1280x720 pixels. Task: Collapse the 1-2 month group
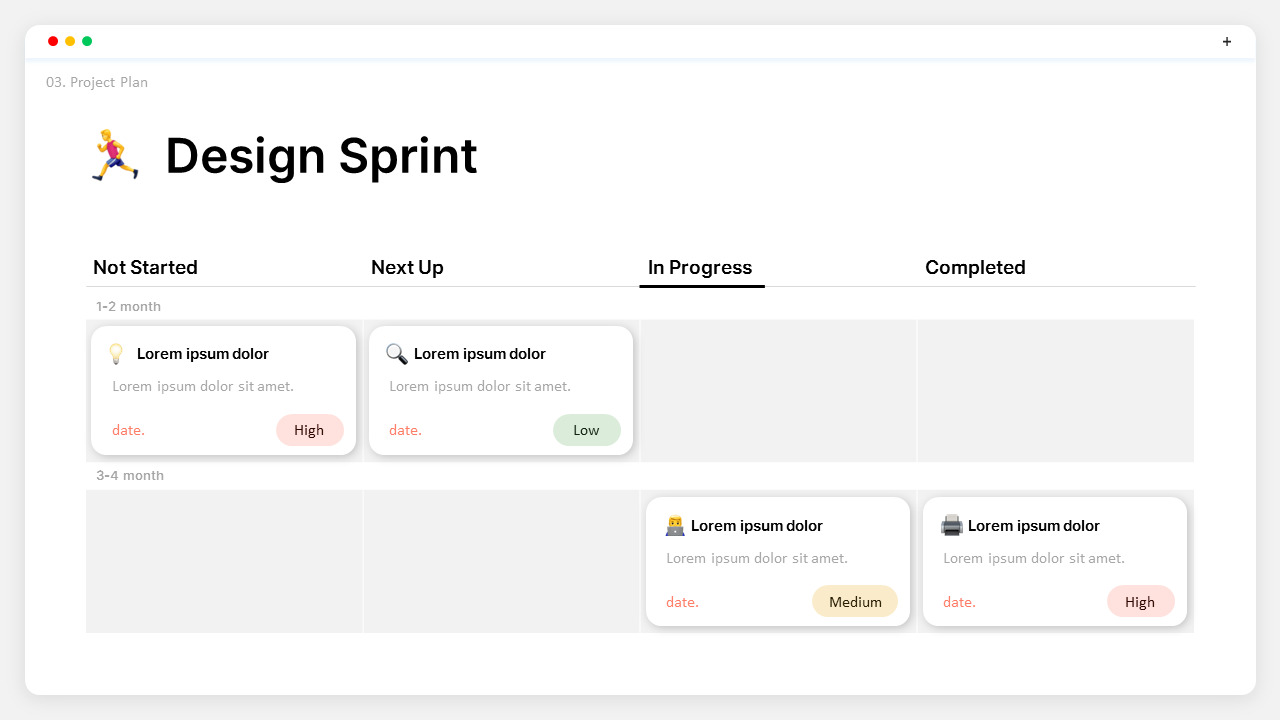pyautogui.click(x=128, y=306)
